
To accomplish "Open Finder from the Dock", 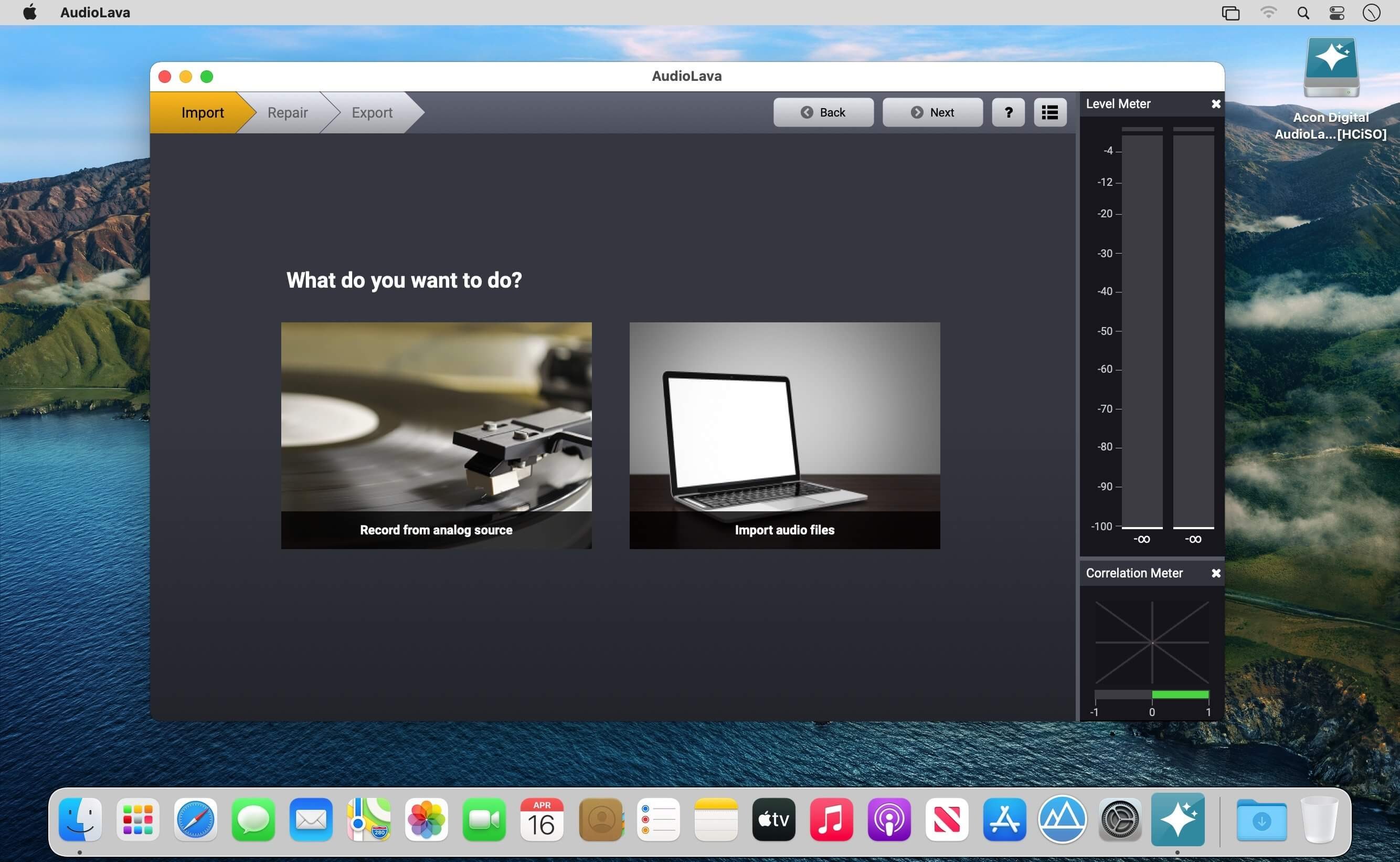I will pyautogui.click(x=79, y=820).
